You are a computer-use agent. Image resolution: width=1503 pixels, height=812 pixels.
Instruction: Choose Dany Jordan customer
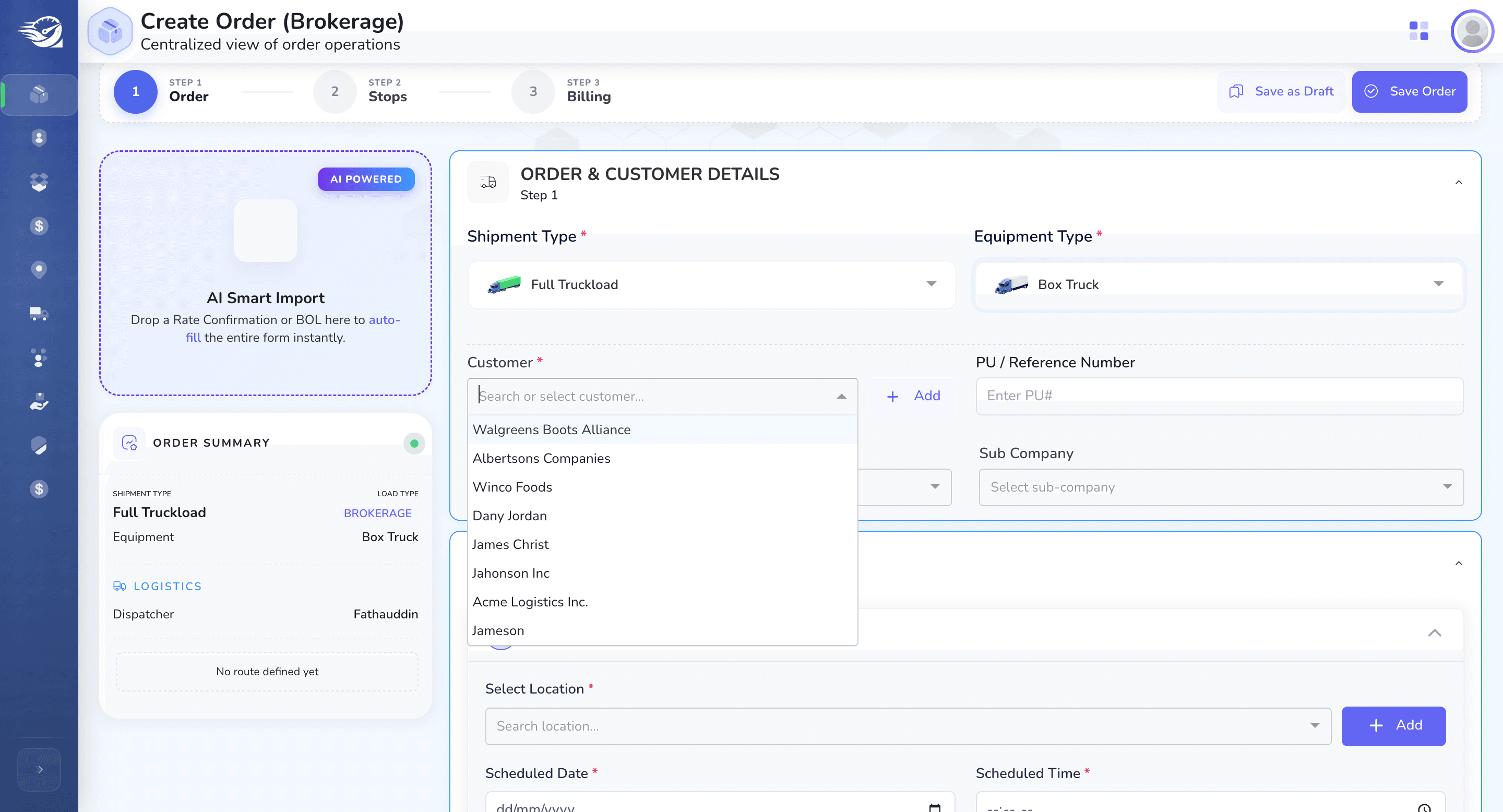[x=662, y=516]
